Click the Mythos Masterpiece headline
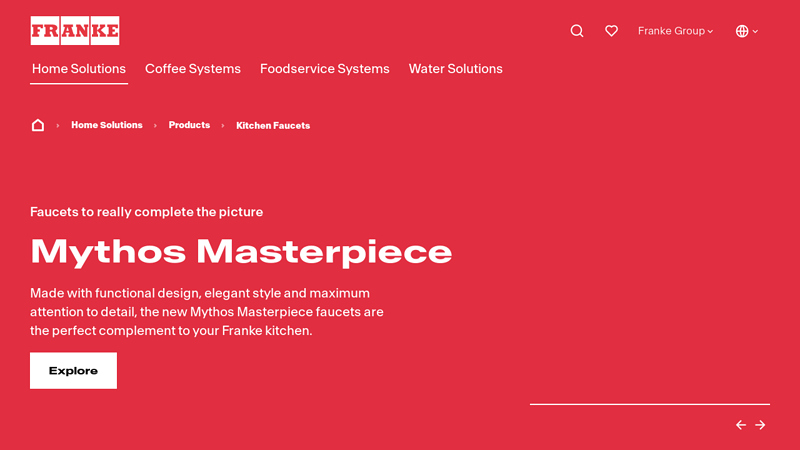The image size is (800, 450). 241,251
